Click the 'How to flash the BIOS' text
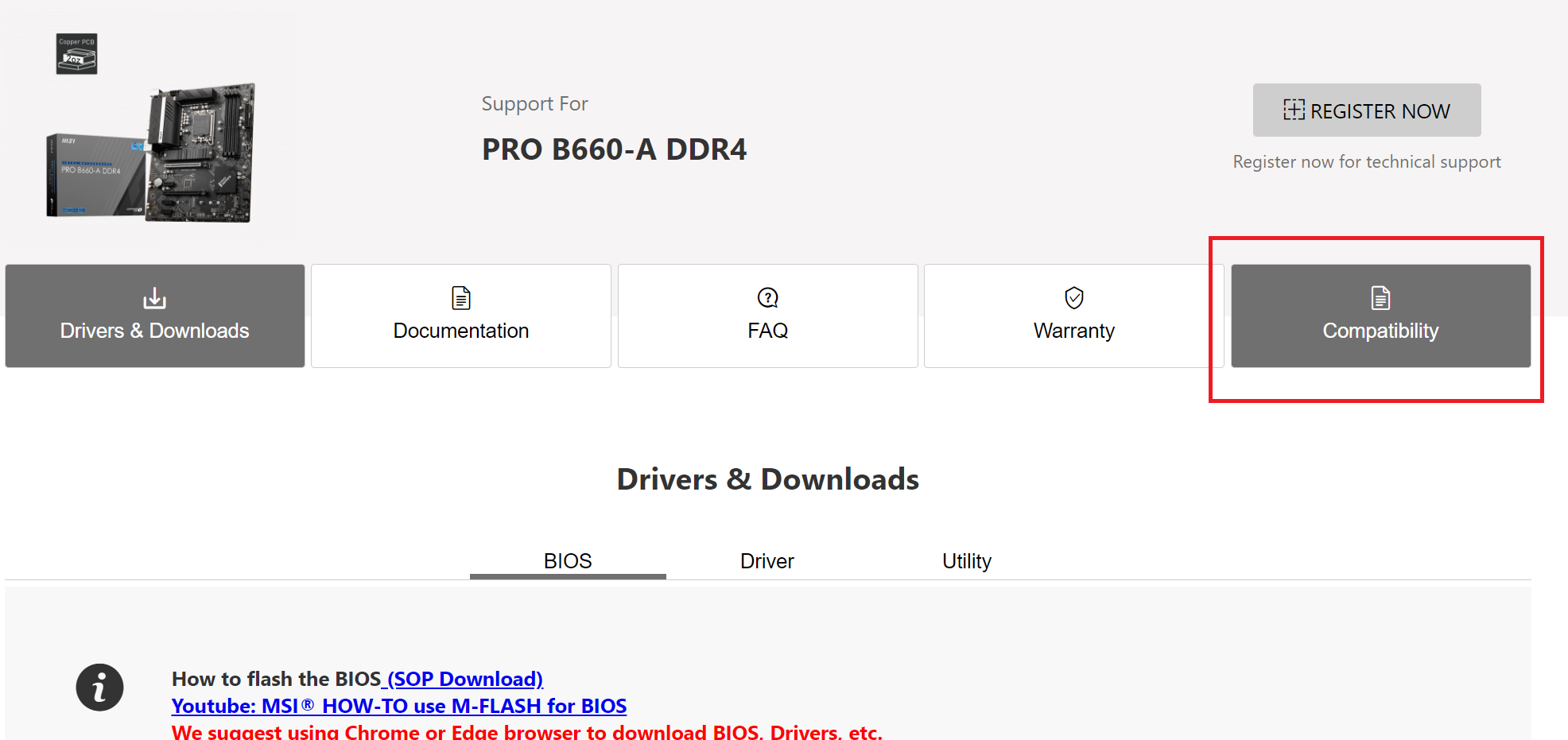The width and height of the screenshot is (1568, 740). point(277,679)
